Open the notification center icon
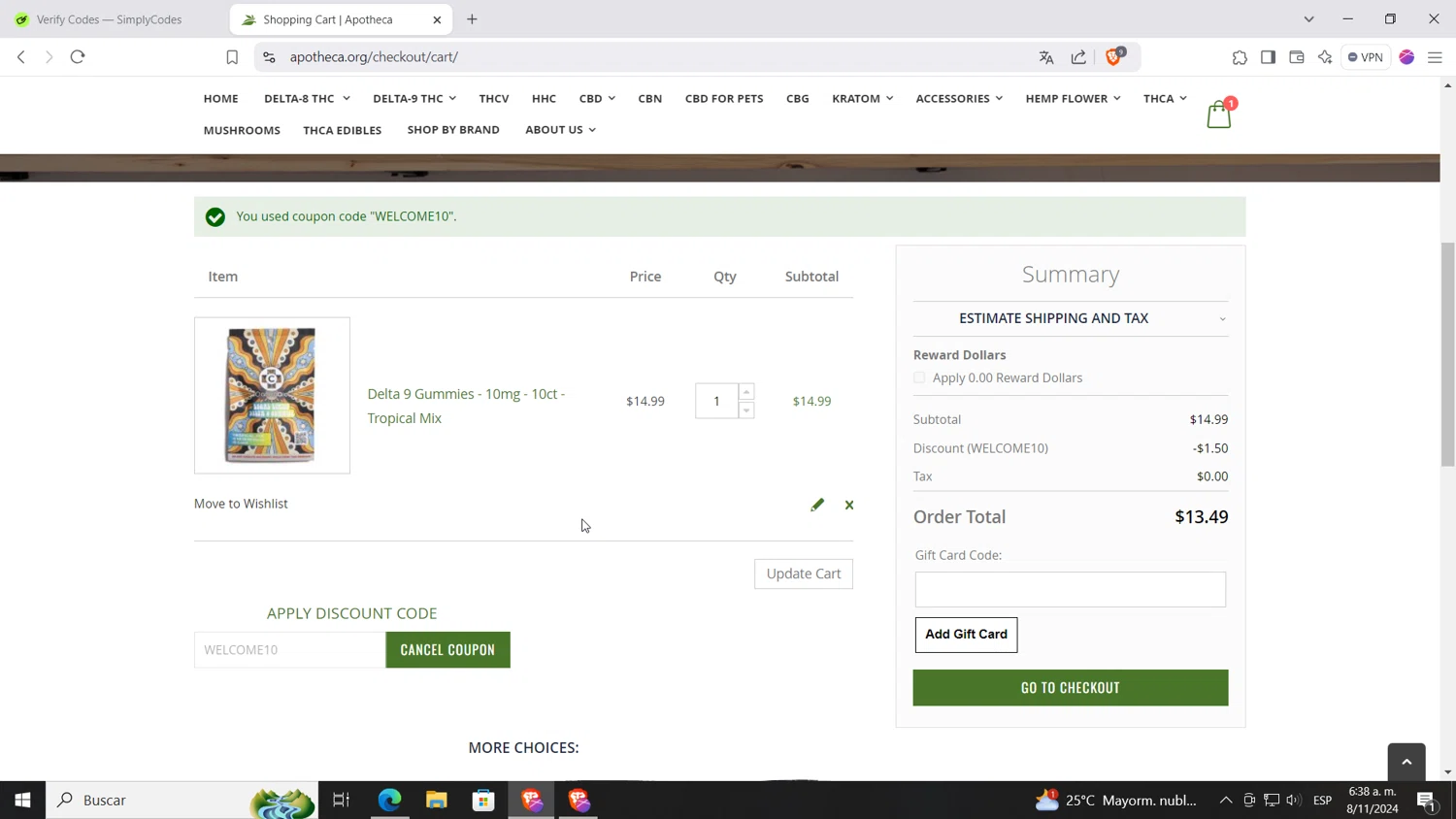 pyautogui.click(x=1427, y=800)
